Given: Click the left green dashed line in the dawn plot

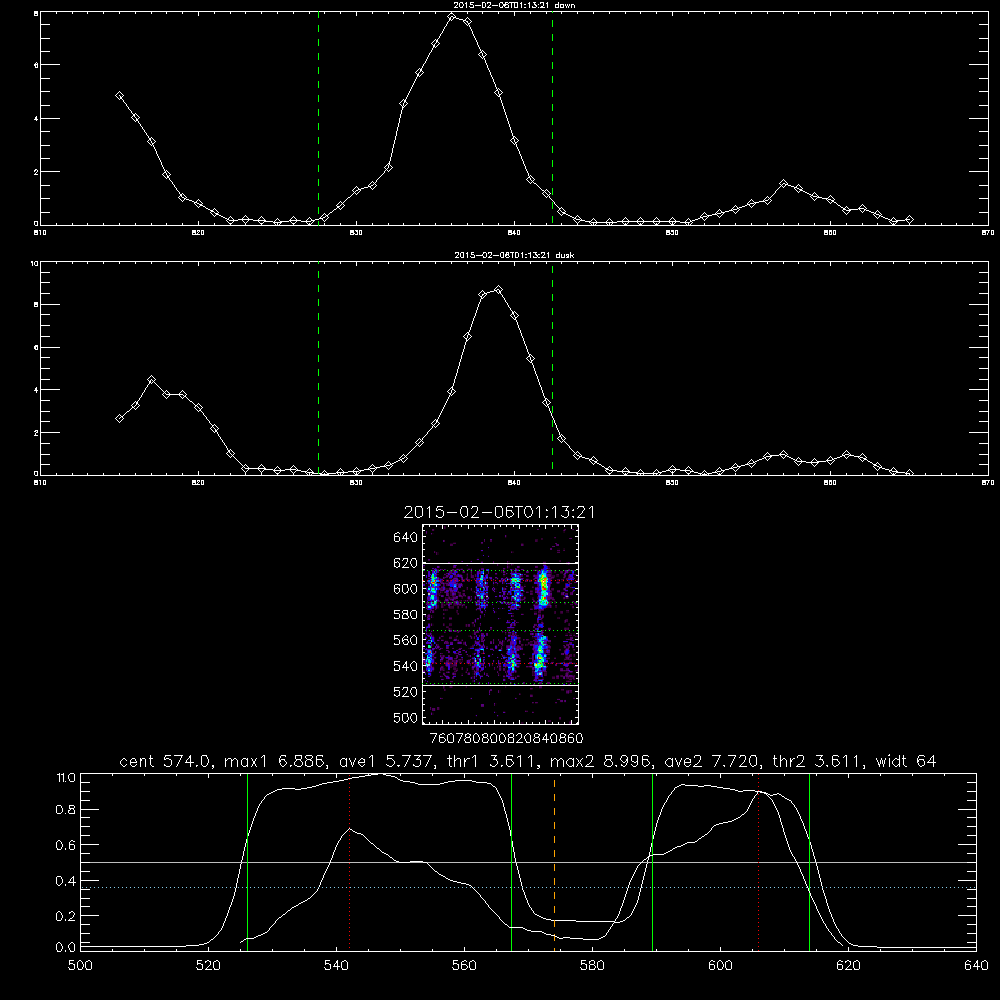Looking at the screenshot, I should pyautogui.click(x=318, y=119).
